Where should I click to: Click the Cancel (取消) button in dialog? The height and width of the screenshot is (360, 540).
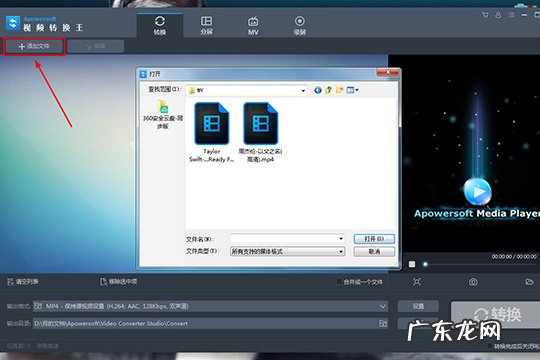pos(374,252)
